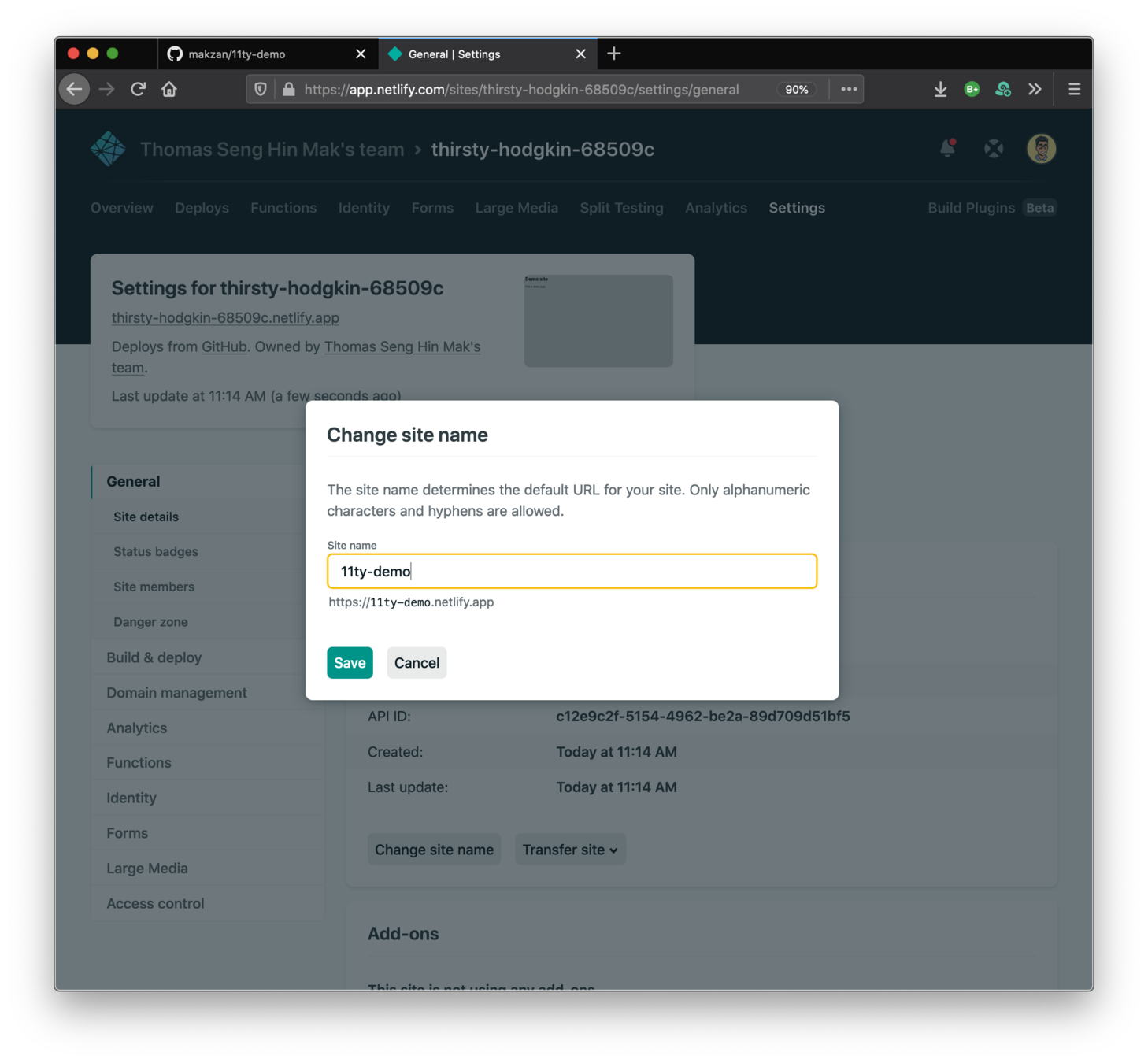Open Thomas Seng Hin Mak's team breadcrumb
The height and width of the screenshot is (1063, 1148).
272,149
